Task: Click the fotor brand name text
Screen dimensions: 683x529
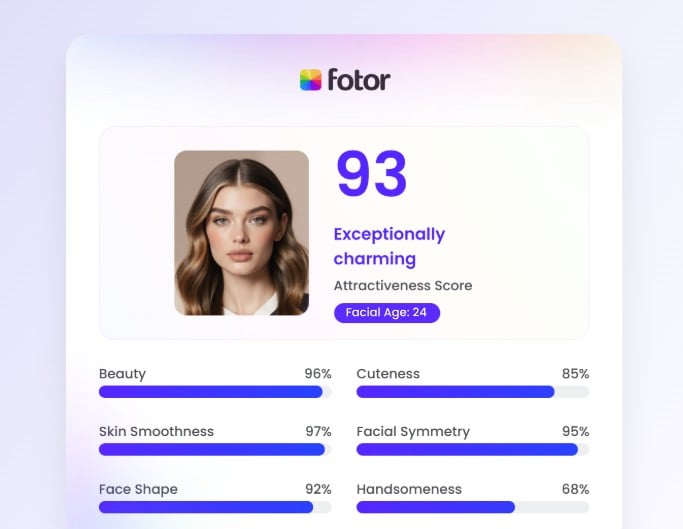Action: pos(358,80)
